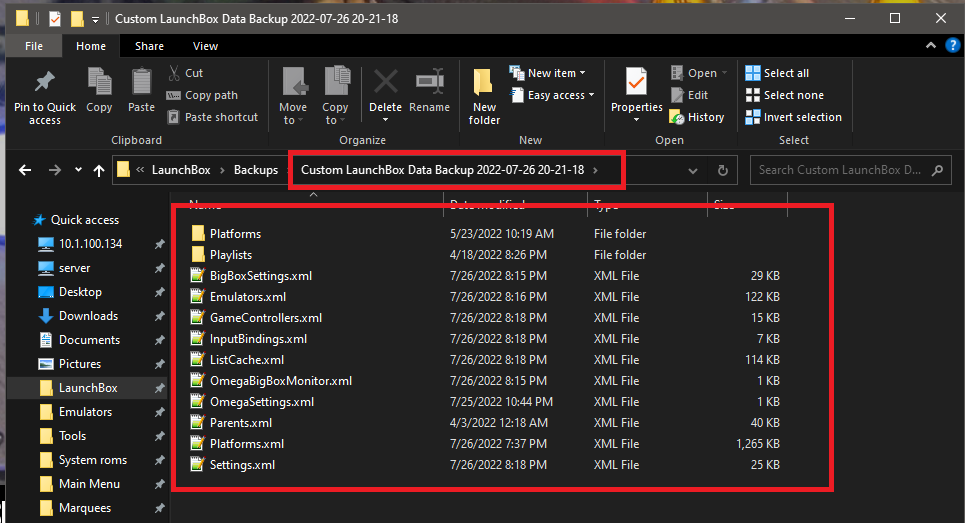Open the Copy to dropdown
The width and height of the screenshot is (965, 523).
coord(335,113)
